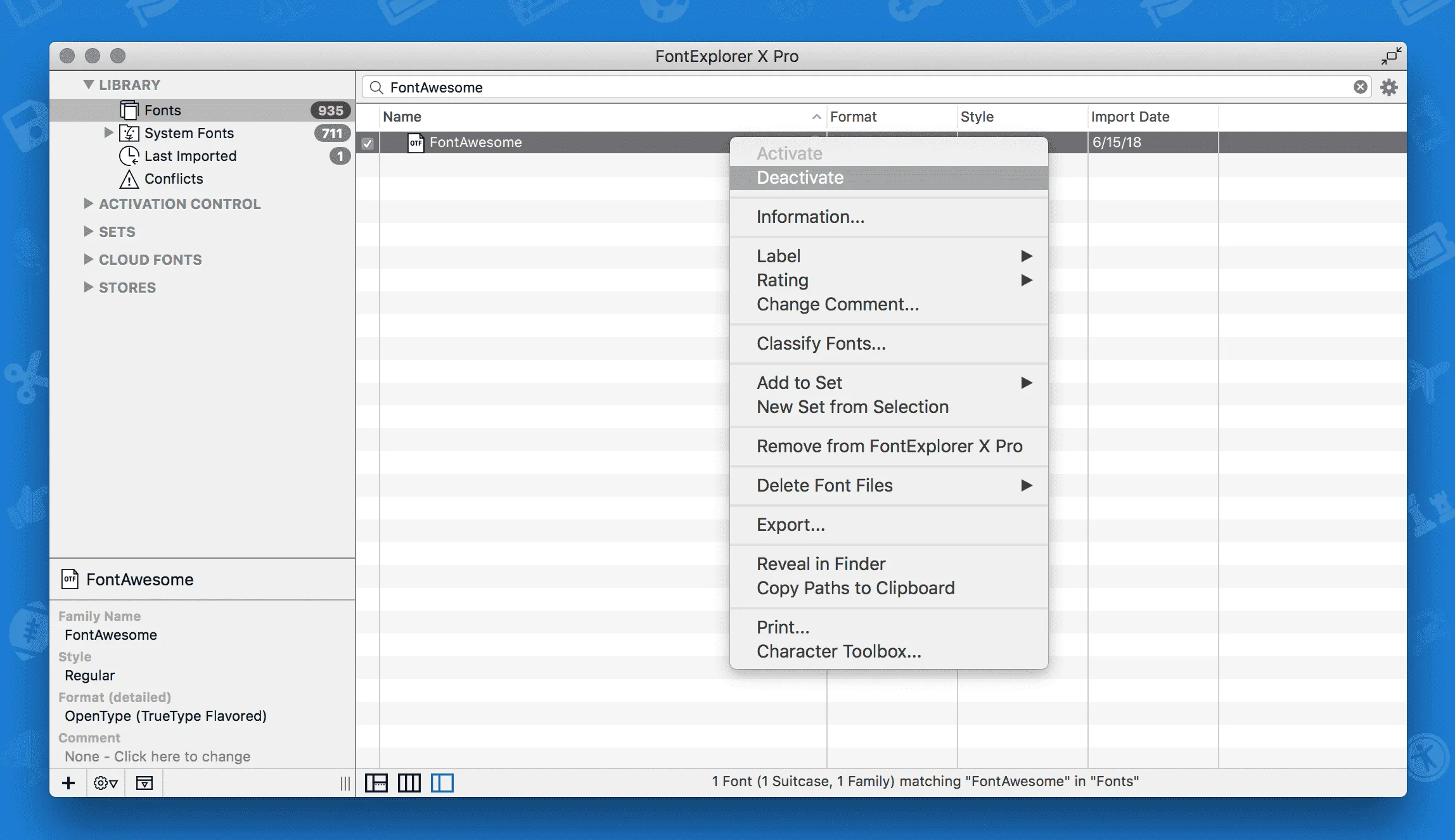Image resolution: width=1455 pixels, height=840 pixels.
Task: Select Reveal in Finder menu entry
Action: pos(821,564)
